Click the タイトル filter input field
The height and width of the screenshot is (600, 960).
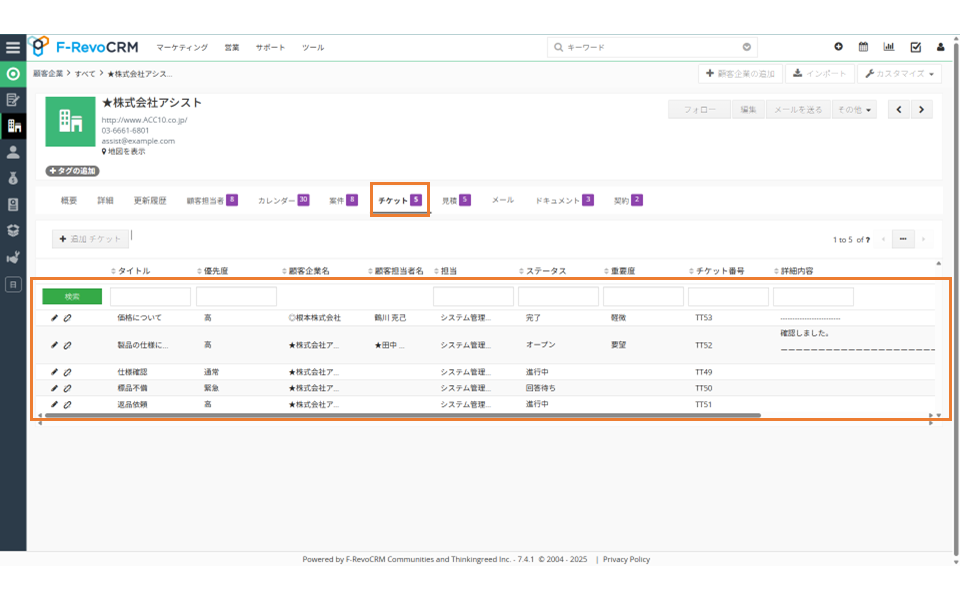pyautogui.click(x=151, y=296)
